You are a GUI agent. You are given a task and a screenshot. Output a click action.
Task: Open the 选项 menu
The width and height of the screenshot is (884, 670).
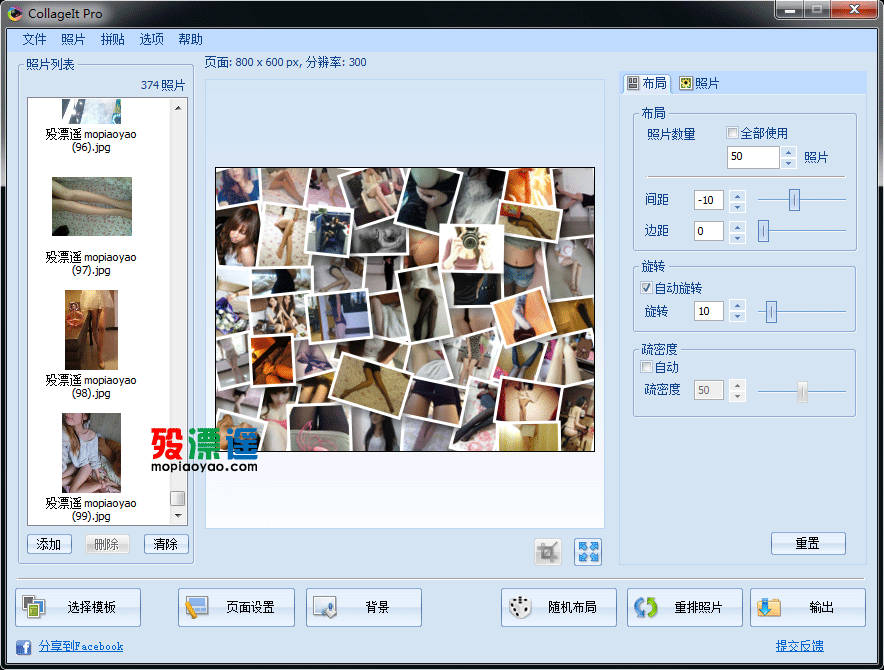pos(151,39)
